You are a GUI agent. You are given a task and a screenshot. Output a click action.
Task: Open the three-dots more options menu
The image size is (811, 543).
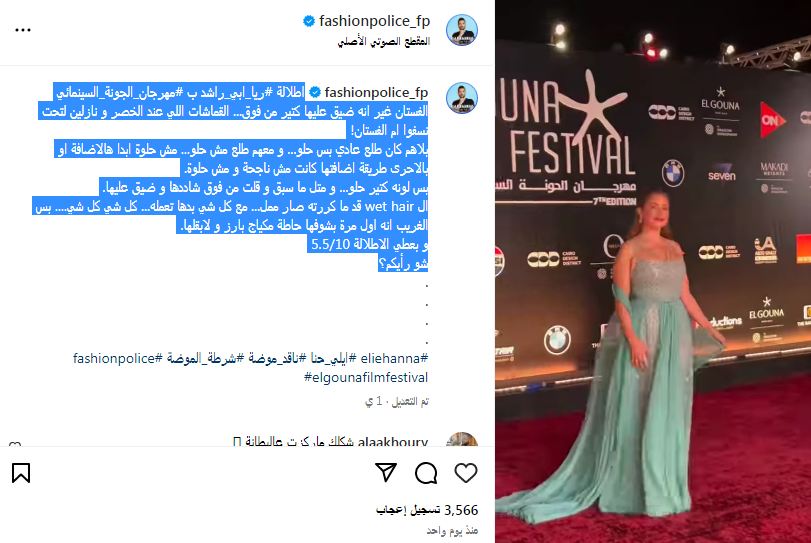tap(23, 30)
